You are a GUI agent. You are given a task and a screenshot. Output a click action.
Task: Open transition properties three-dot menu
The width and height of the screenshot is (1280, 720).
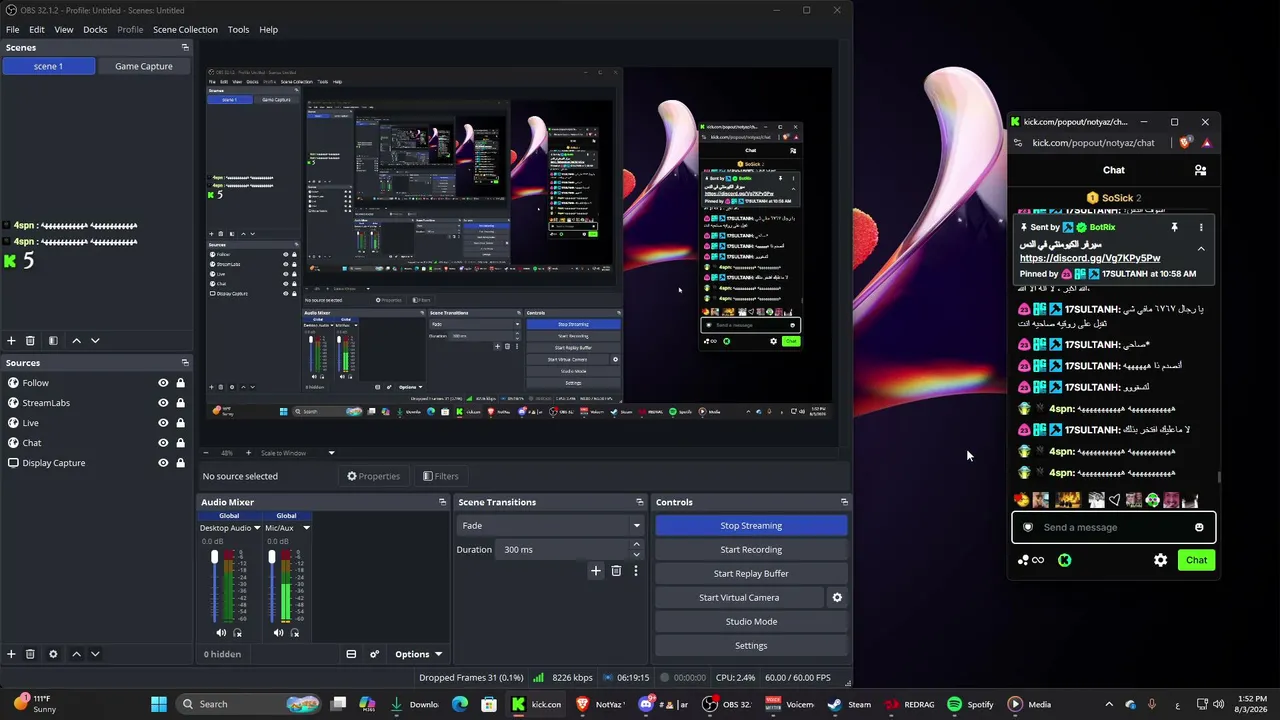tap(635, 571)
